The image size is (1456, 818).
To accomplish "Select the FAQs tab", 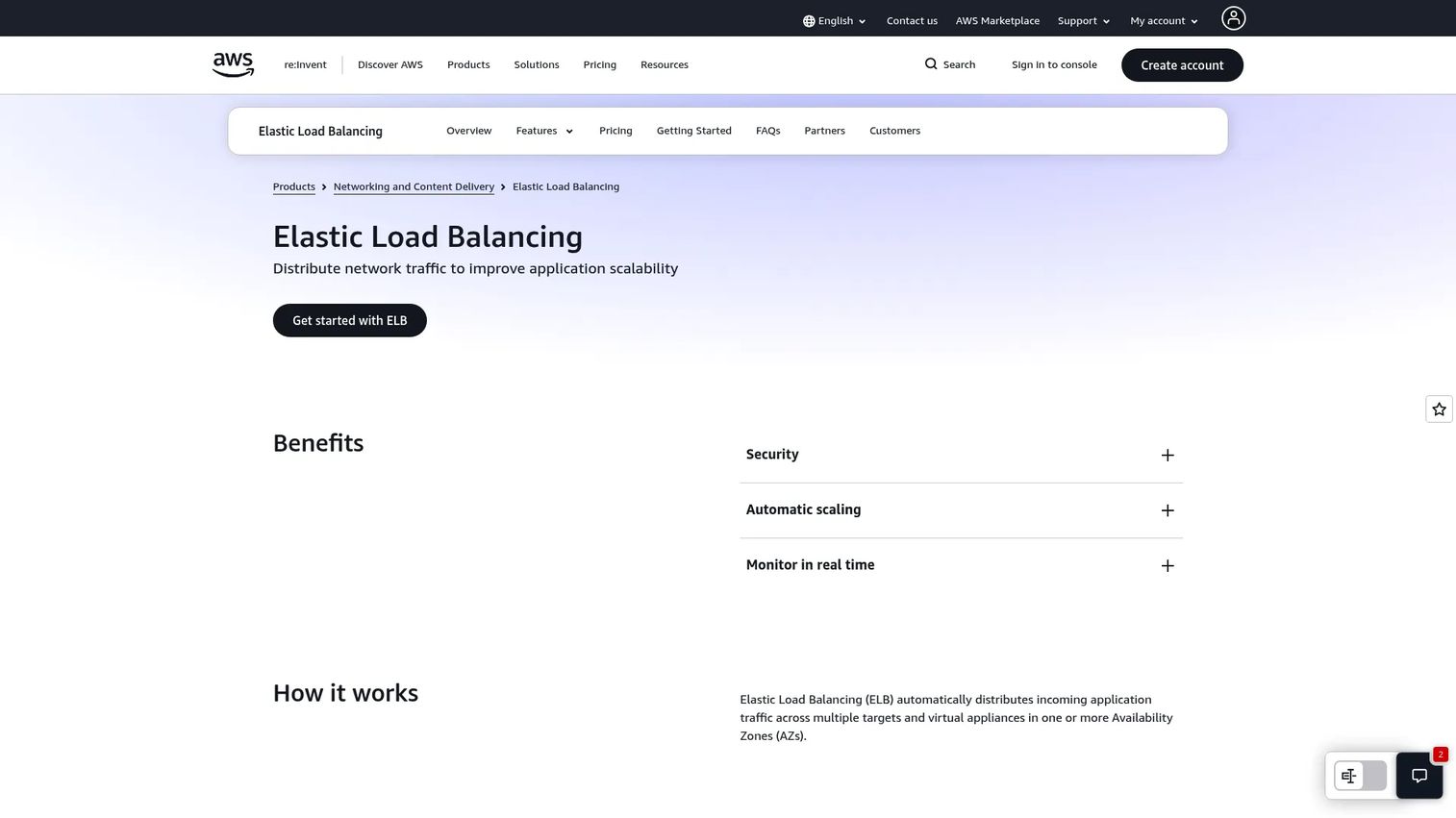I will [x=768, y=131].
